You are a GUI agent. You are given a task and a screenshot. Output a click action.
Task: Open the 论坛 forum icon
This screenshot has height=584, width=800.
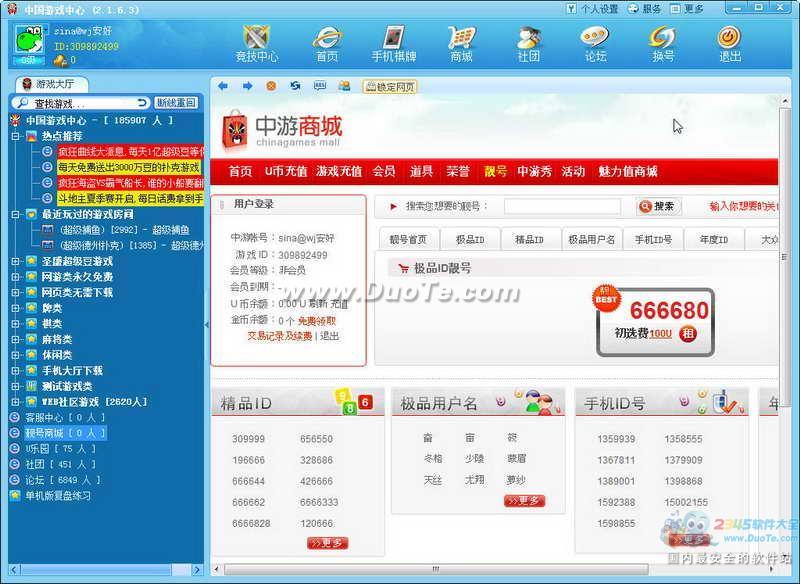coord(594,45)
